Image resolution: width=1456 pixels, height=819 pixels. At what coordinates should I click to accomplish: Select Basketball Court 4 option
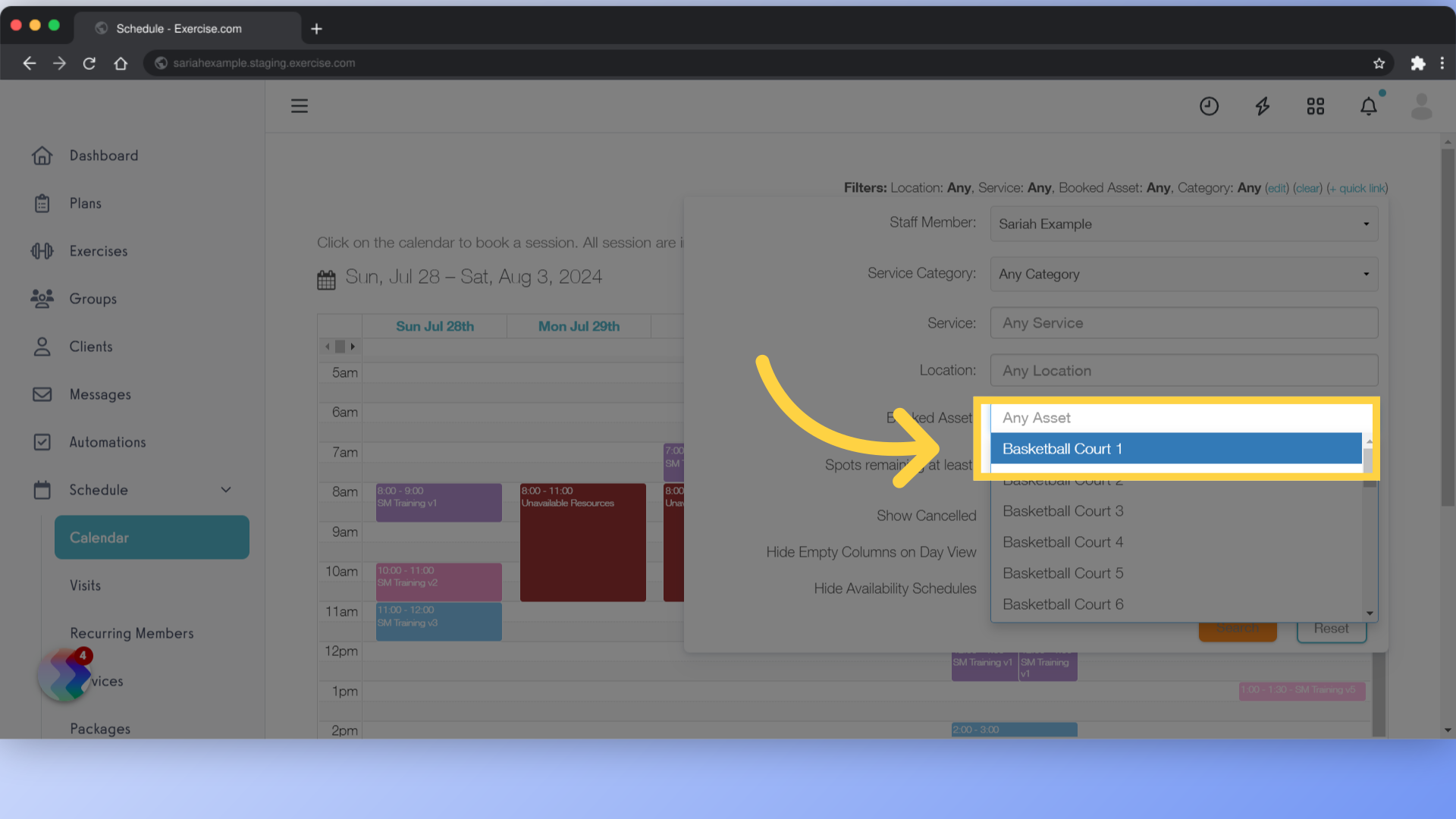tap(1175, 542)
